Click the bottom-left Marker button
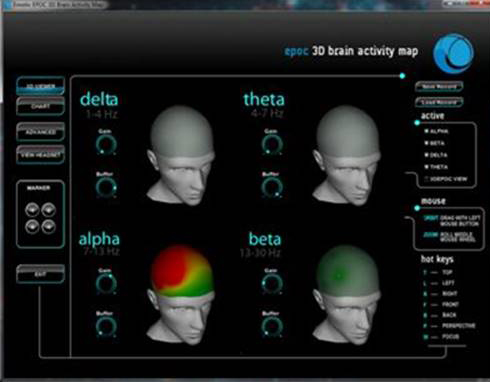490x382 pixels. click(x=32, y=227)
